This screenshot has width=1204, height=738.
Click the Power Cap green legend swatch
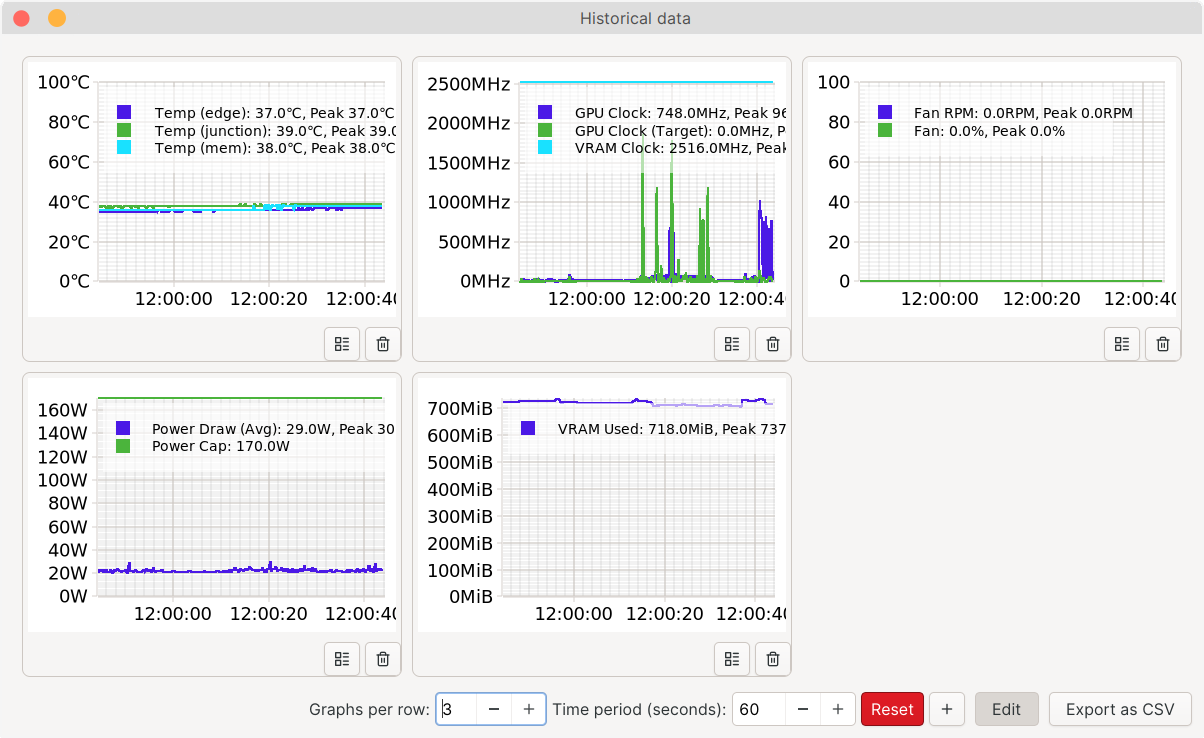[x=123, y=446]
